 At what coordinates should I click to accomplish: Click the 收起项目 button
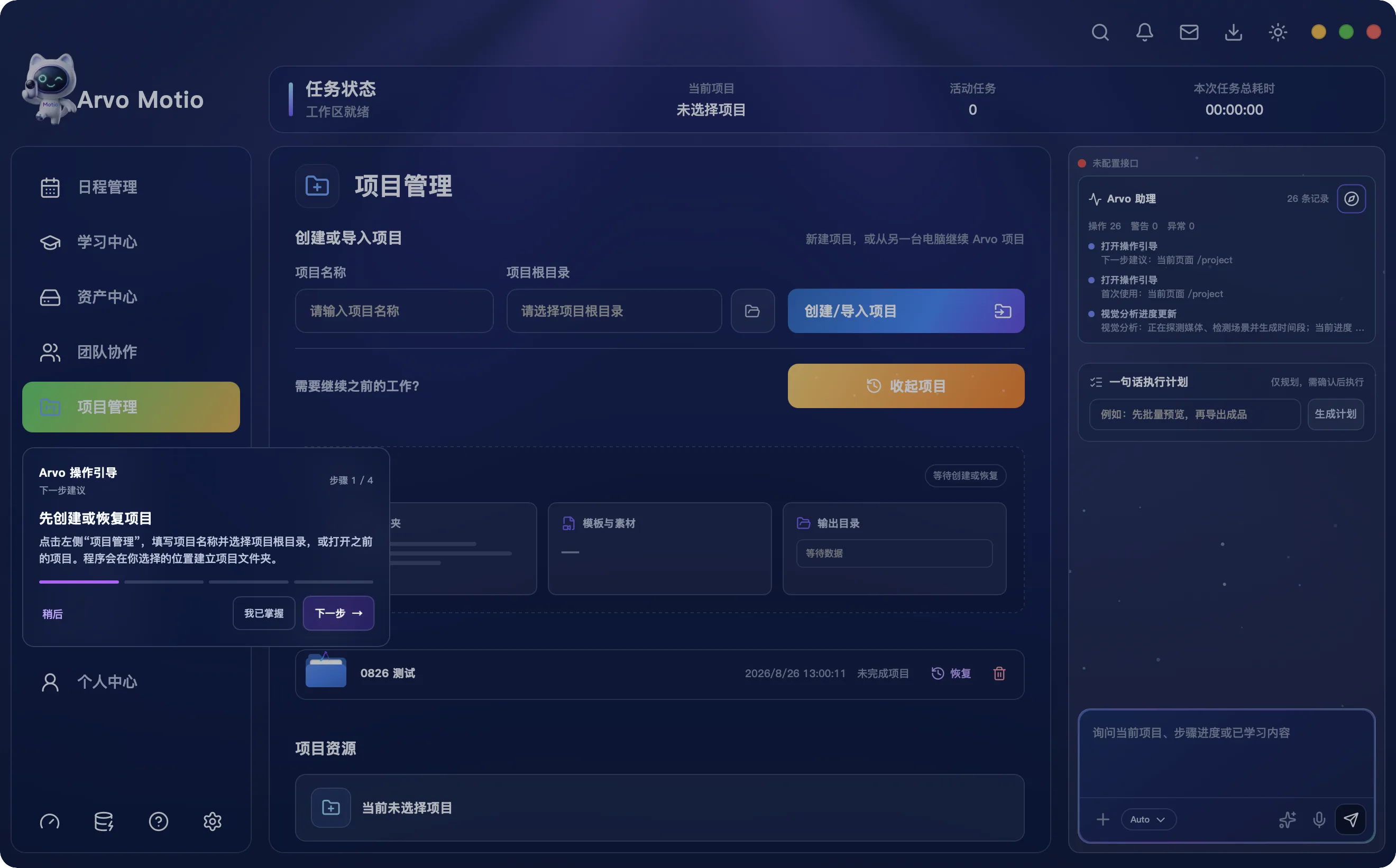pos(906,386)
